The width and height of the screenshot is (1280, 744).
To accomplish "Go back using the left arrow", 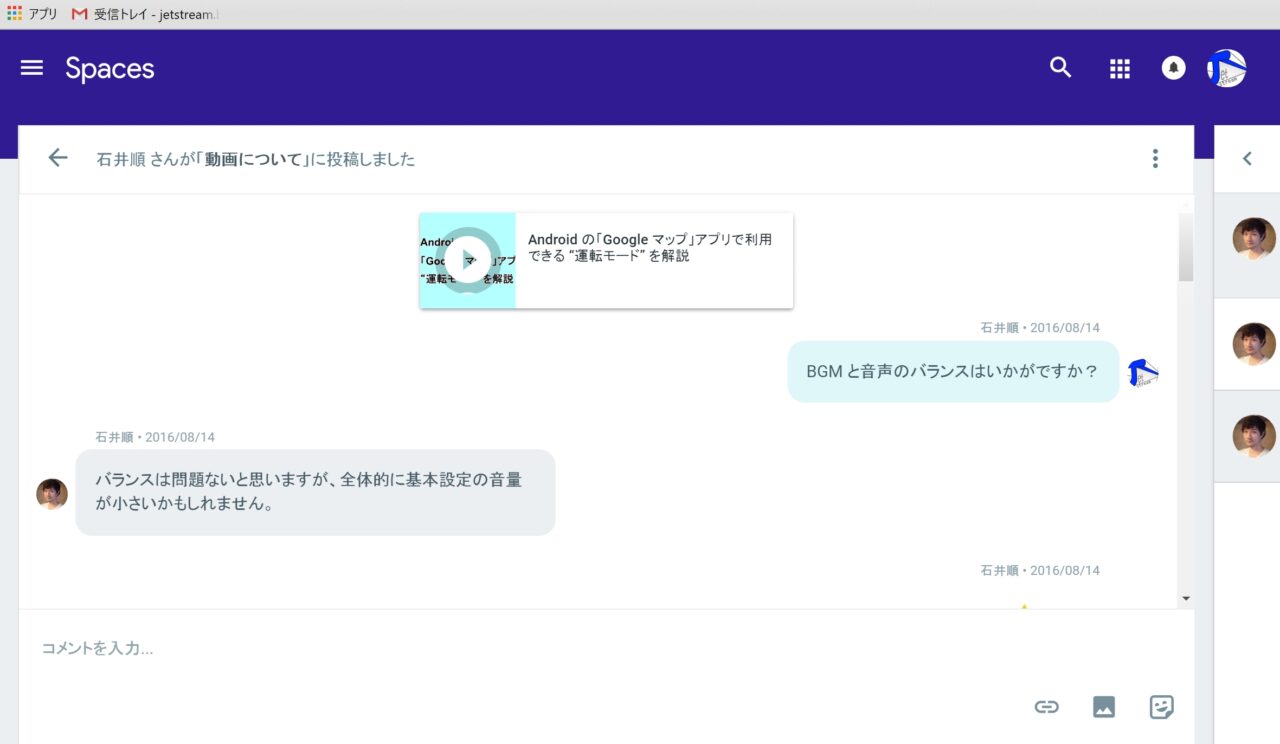I will click(x=58, y=158).
